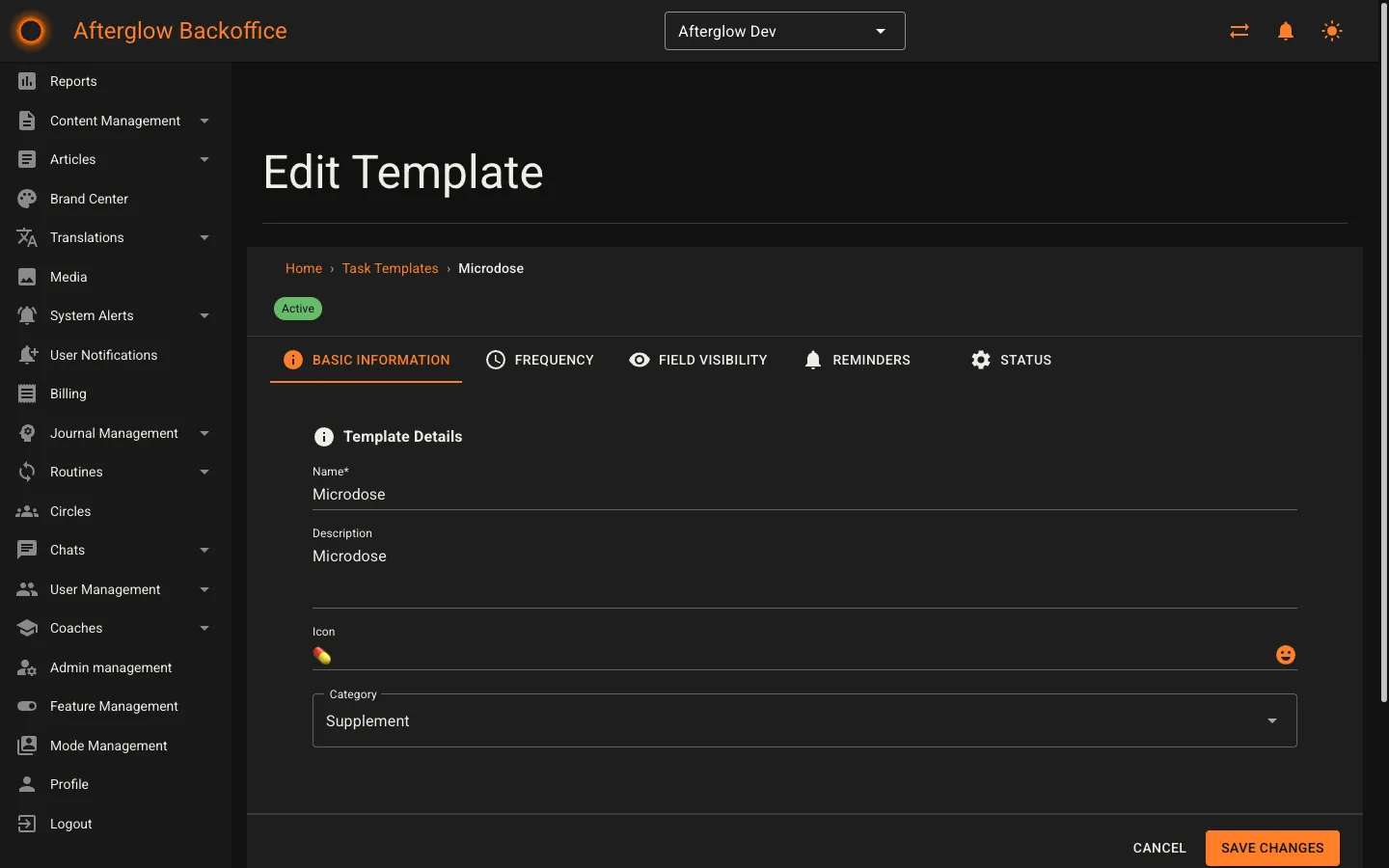
Task: Switch to the Frequency tab
Action: (x=541, y=360)
